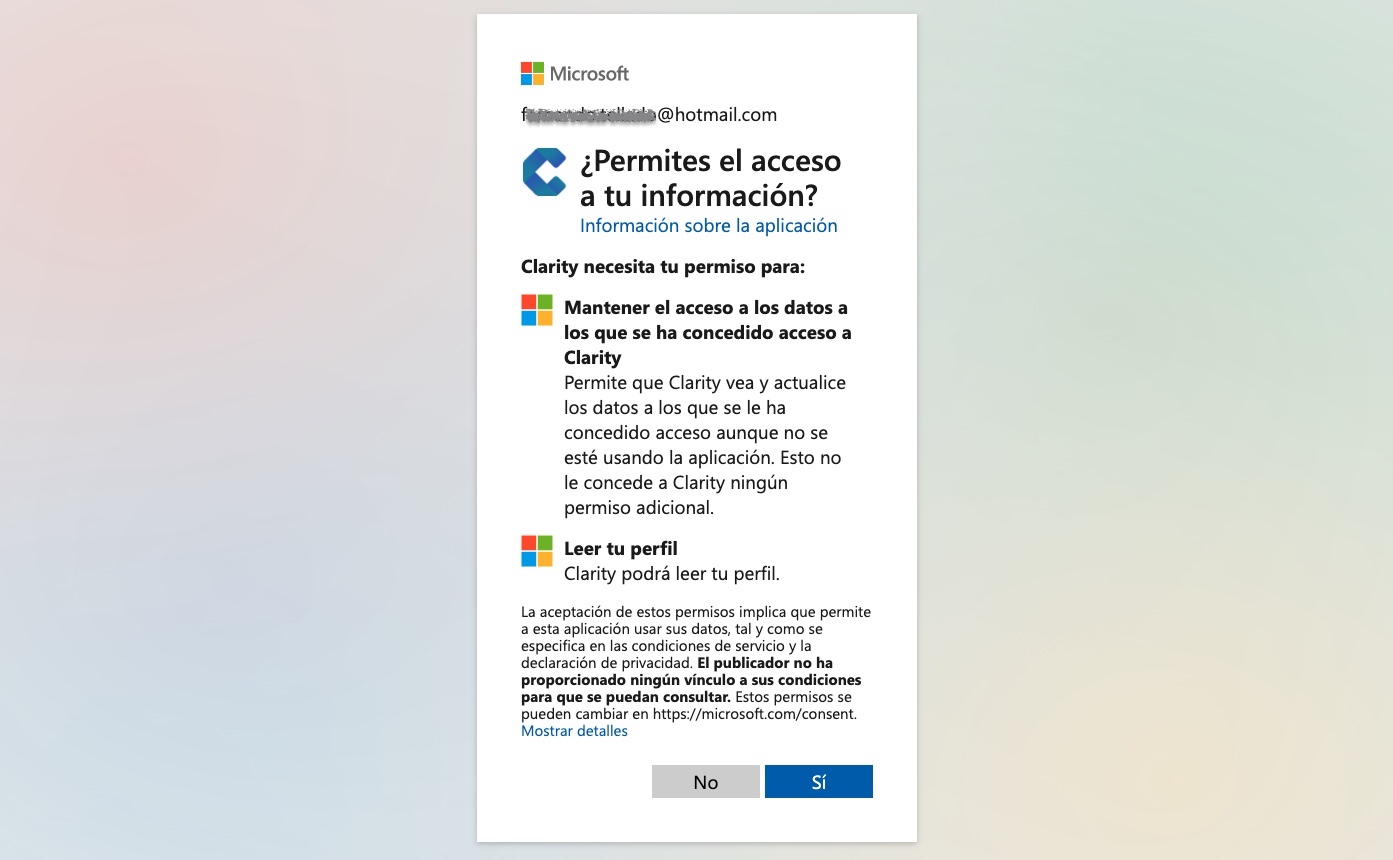Click the blue Clarity app icon
The image size is (1393, 860).
tap(544, 172)
